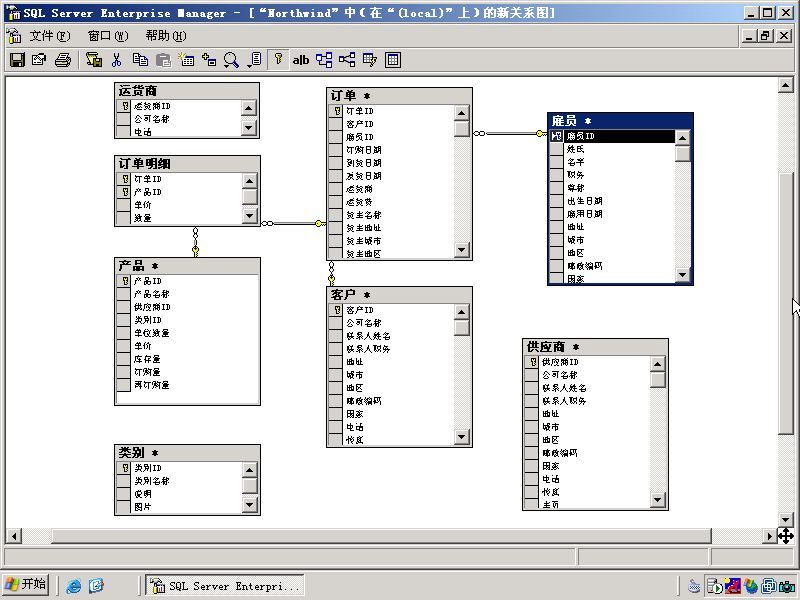
Task: Click the leftmost system tray icon
Action: tap(694, 586)
